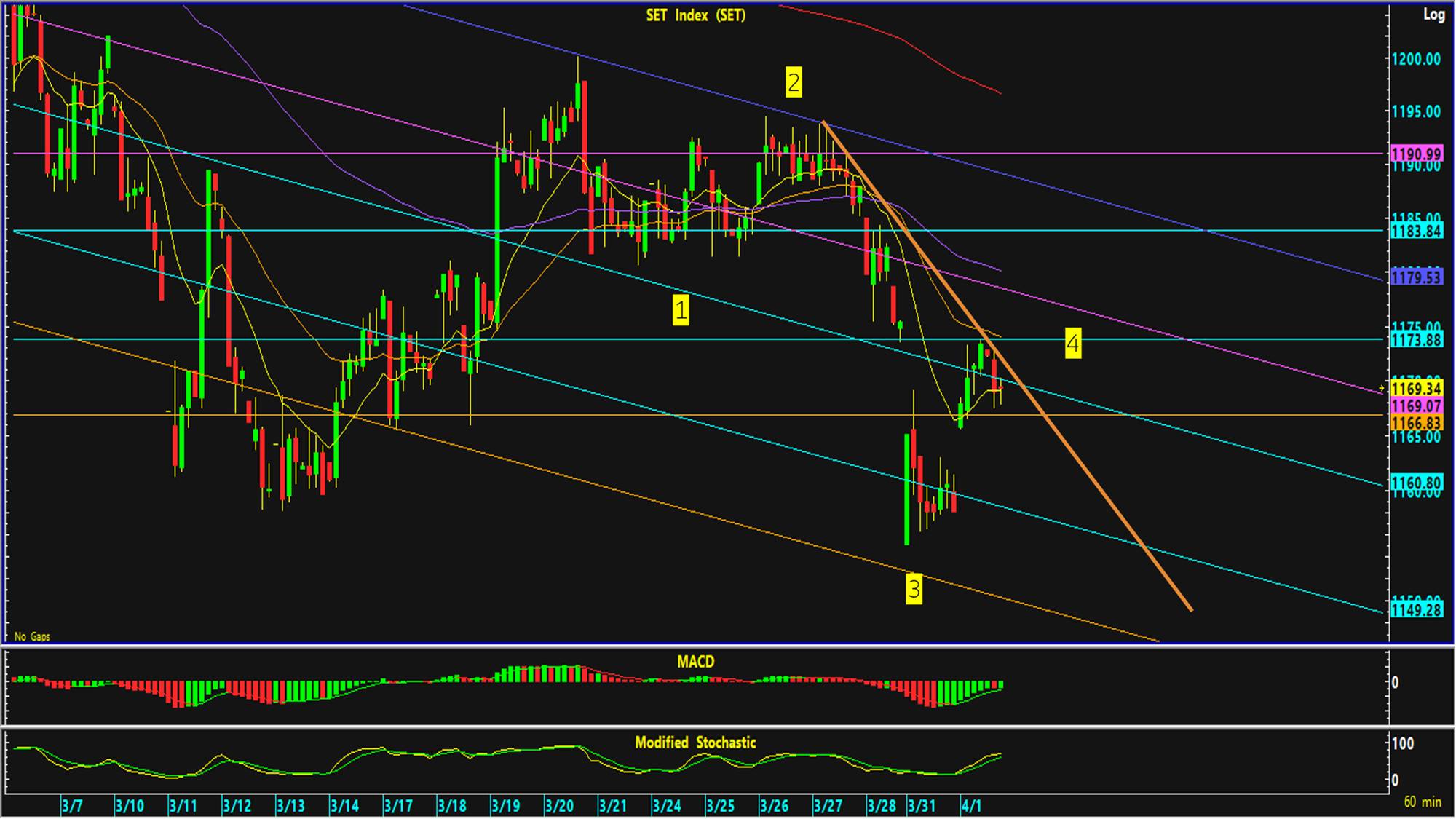Select the 1183.84 cyan price label
This screenshot has height=819, width=1456.
(1417, 232)
